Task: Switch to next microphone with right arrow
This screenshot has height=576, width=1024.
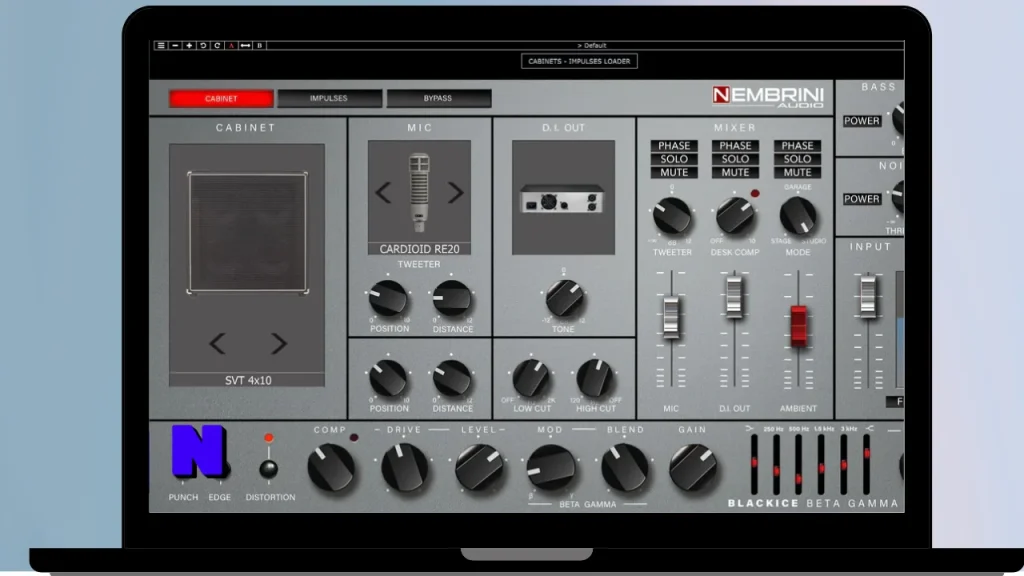Action: 455,193
